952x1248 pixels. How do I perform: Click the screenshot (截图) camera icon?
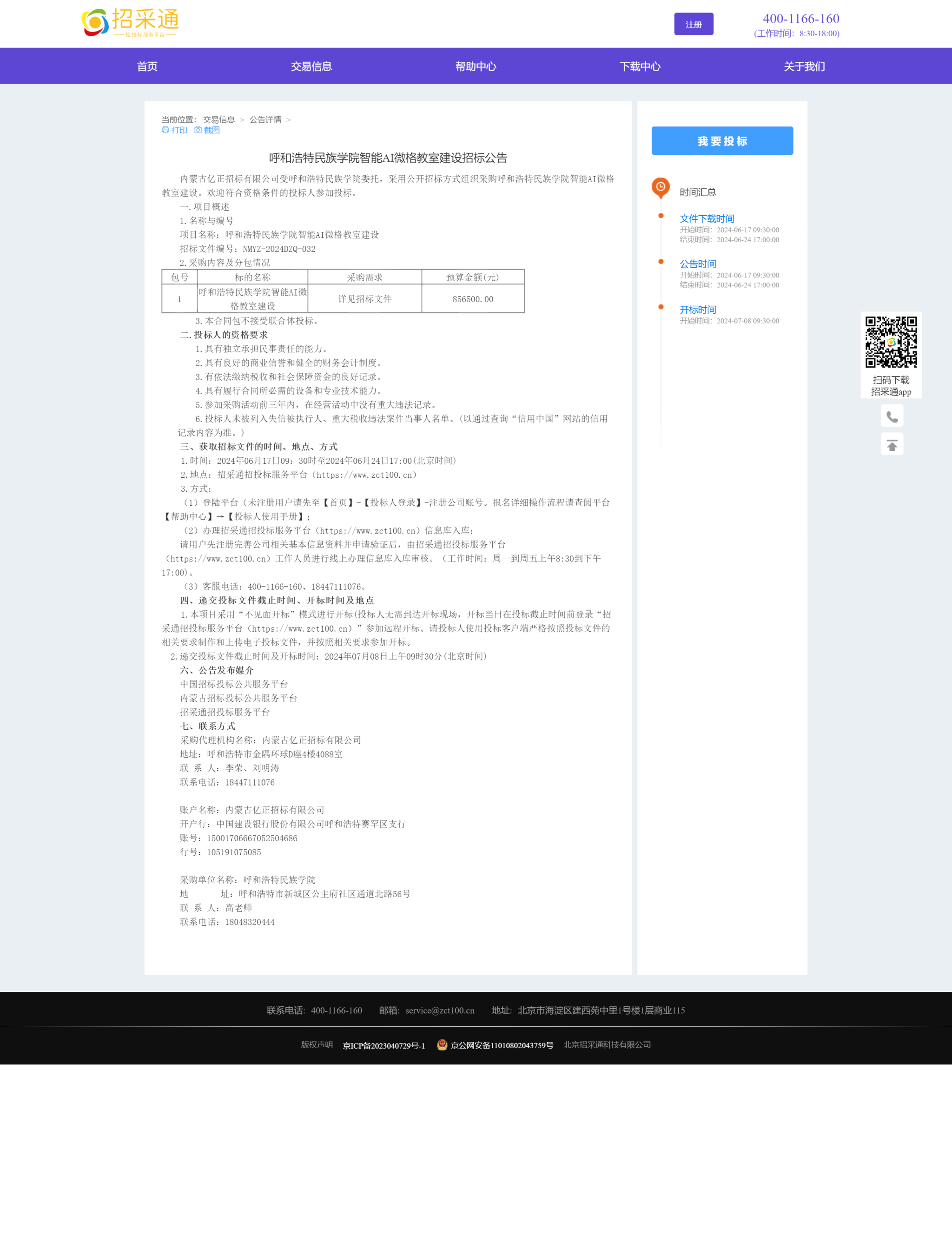(198, 130)
